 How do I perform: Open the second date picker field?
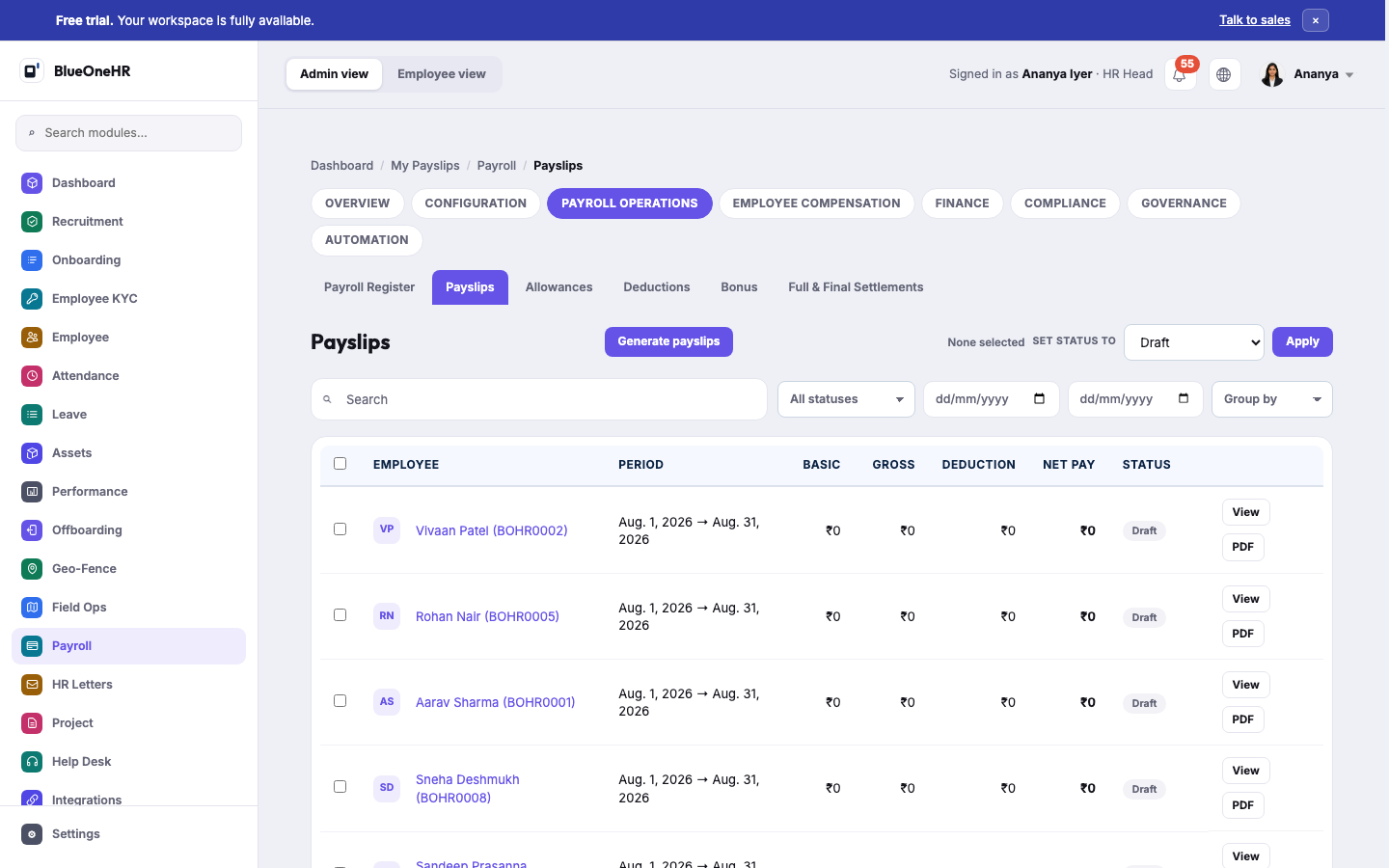tap(1135, 399)
